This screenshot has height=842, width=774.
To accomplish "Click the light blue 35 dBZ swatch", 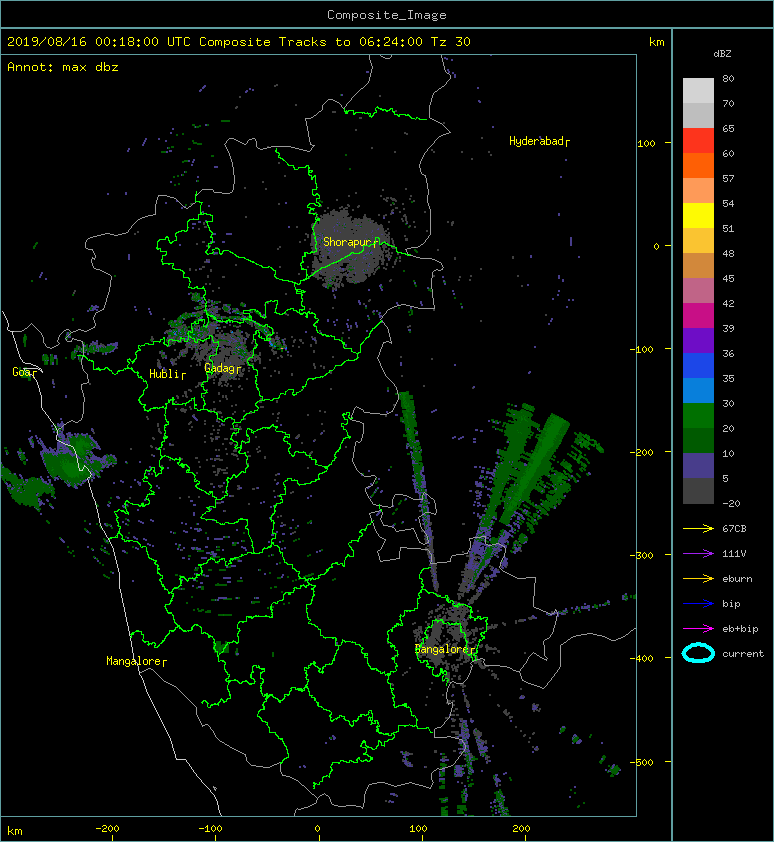I will click(698, 390).
